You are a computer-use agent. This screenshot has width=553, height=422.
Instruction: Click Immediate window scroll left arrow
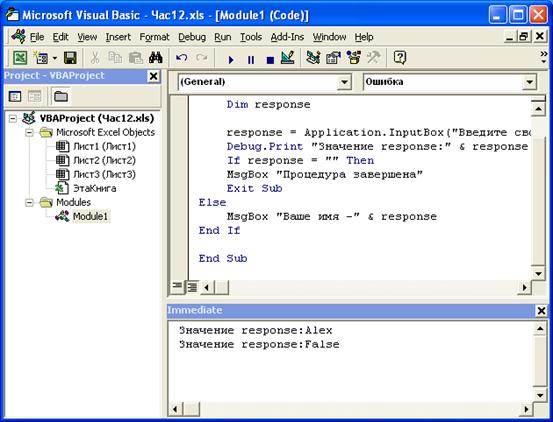(175, 409)
